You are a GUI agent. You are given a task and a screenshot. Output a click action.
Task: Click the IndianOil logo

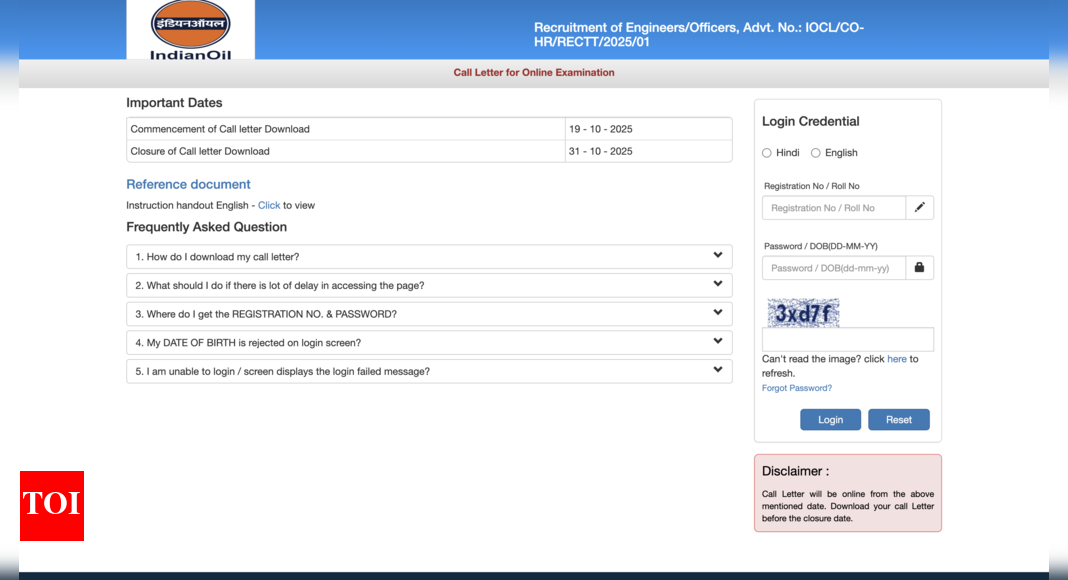[x=190, y=30]
